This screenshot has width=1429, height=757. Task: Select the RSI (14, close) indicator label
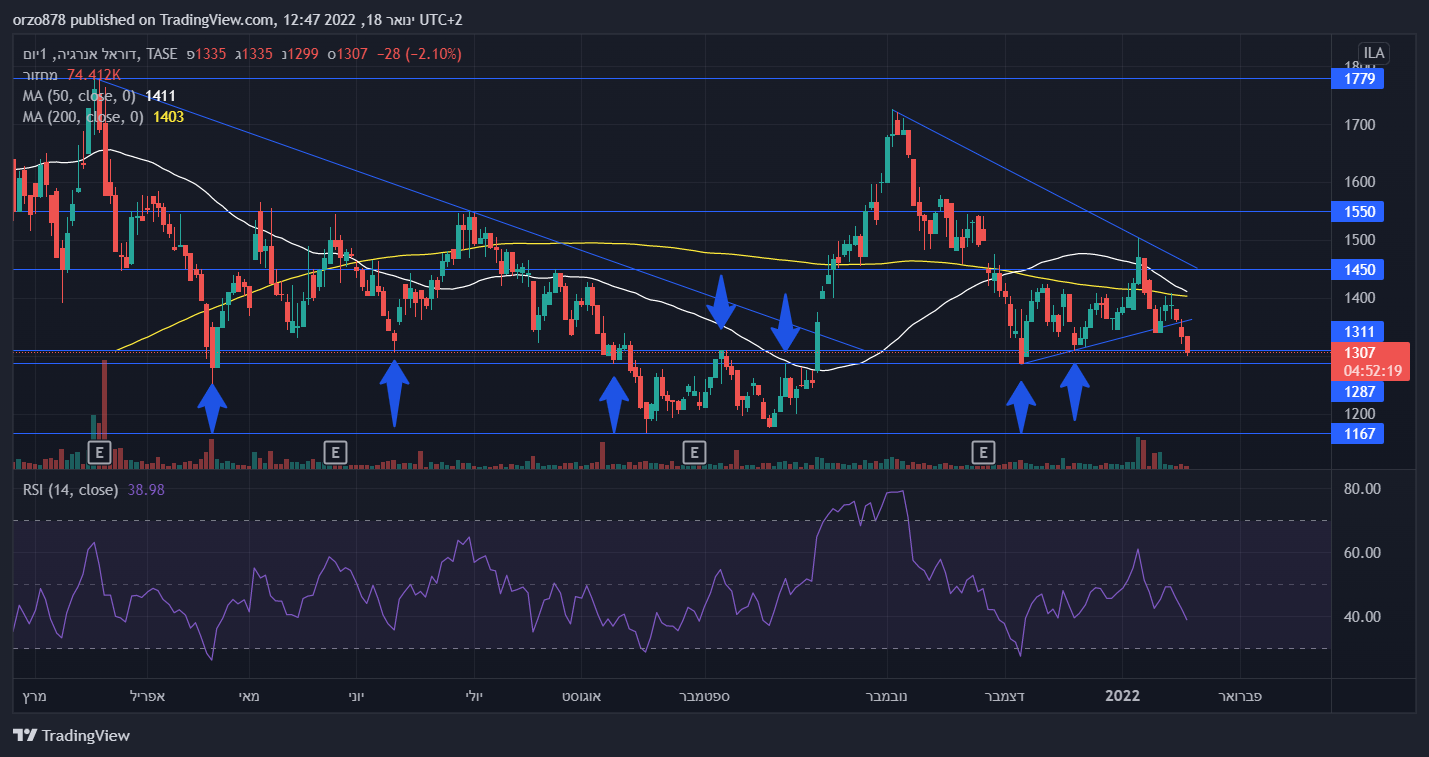(x=70, y=490)
